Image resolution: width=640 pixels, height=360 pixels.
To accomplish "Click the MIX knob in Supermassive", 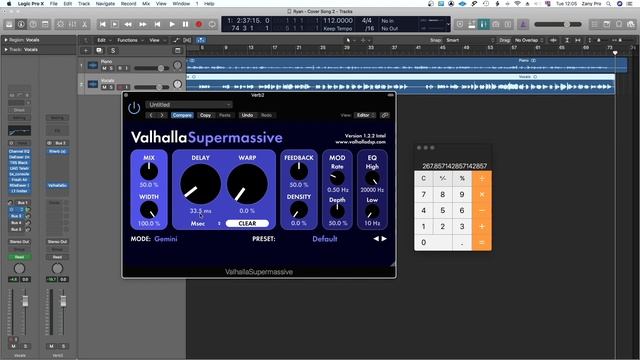I will pyautogui.click(x=149, y=171).
